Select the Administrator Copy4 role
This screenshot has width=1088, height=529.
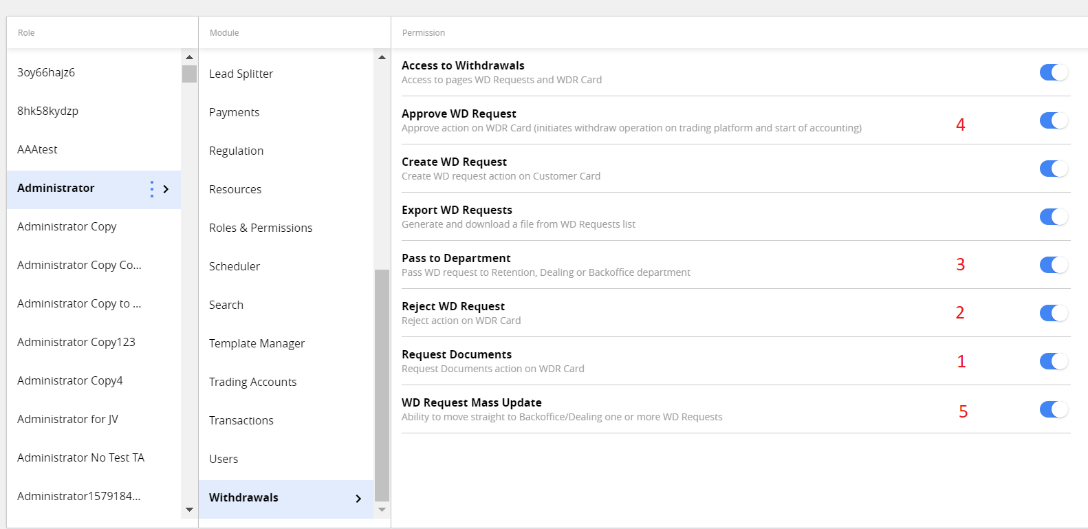click(x=94, y=380)
